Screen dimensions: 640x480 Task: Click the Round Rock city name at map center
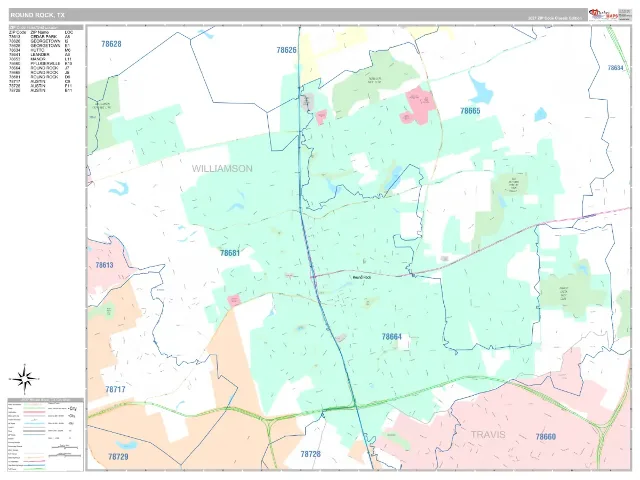coord(362,277)
